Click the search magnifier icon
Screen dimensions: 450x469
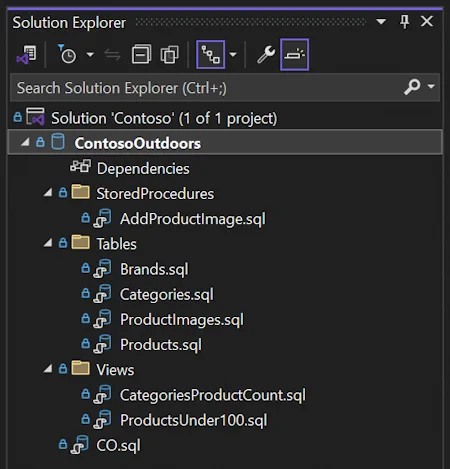pos(412,87)
